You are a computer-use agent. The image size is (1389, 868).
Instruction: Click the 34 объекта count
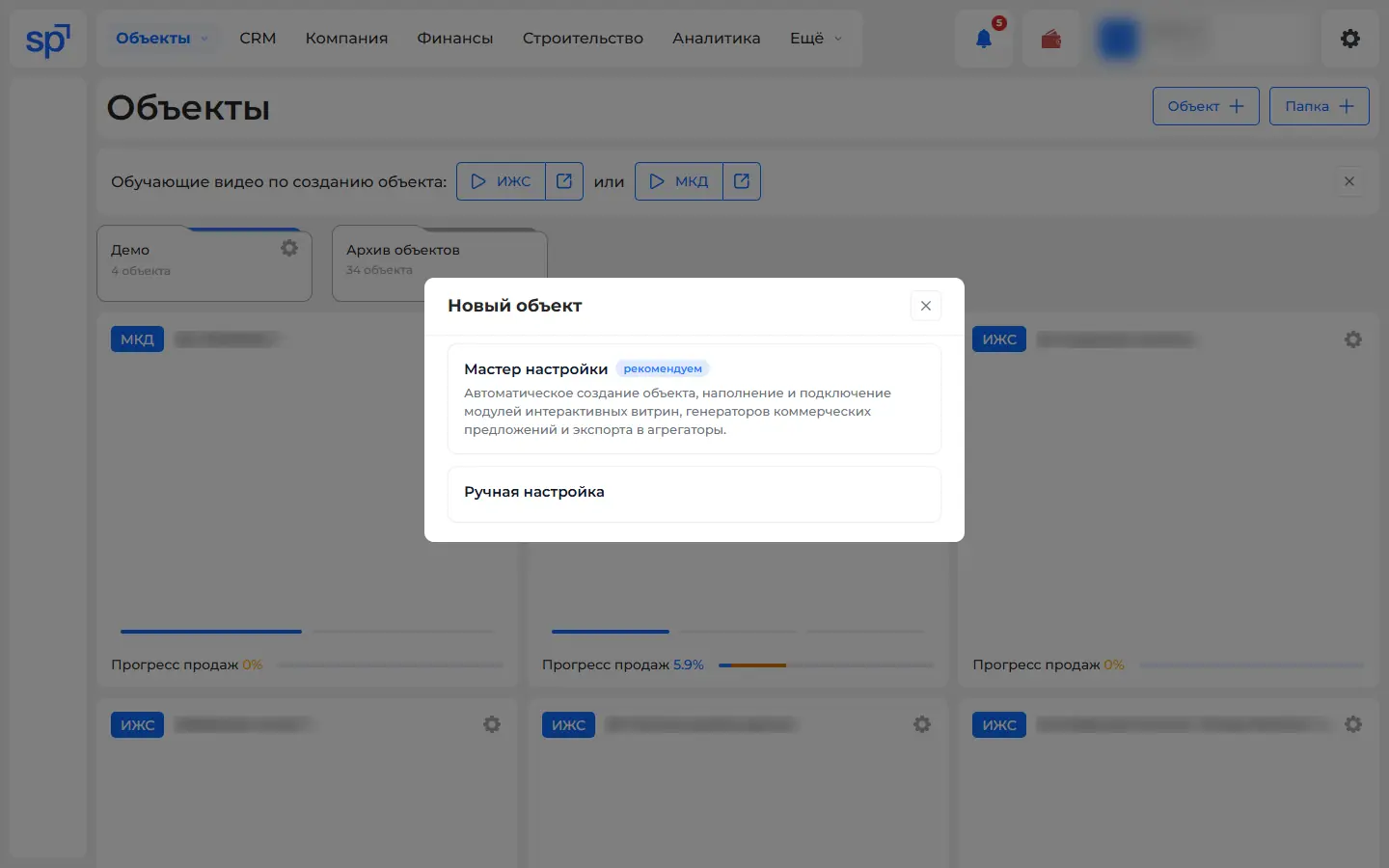point(379,270)
